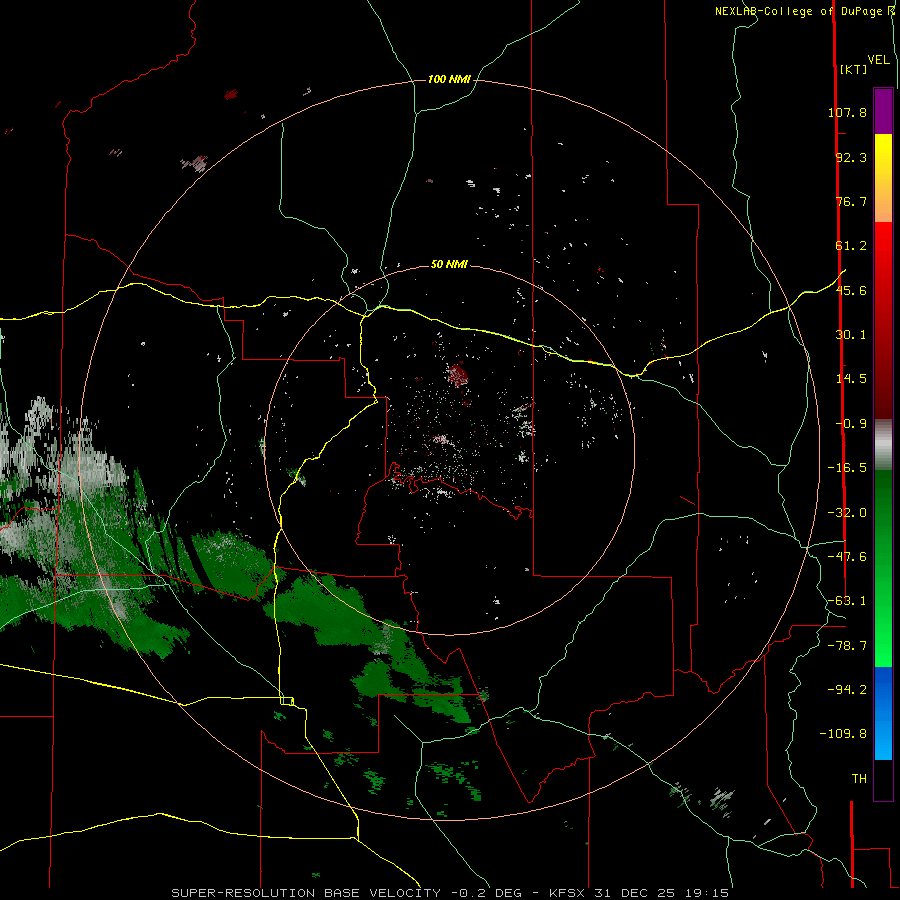Click the -47.6 velocity scale value
Viewport: 900px width, 900px height.
pos(847,557)
